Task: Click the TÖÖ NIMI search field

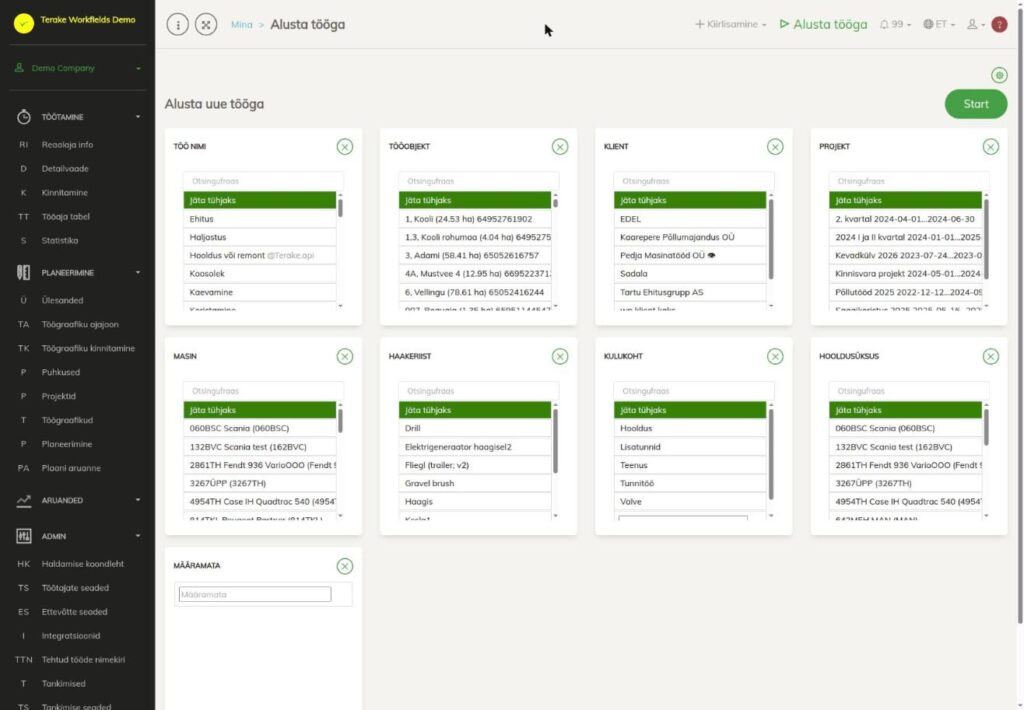Action: click(263, 181)
